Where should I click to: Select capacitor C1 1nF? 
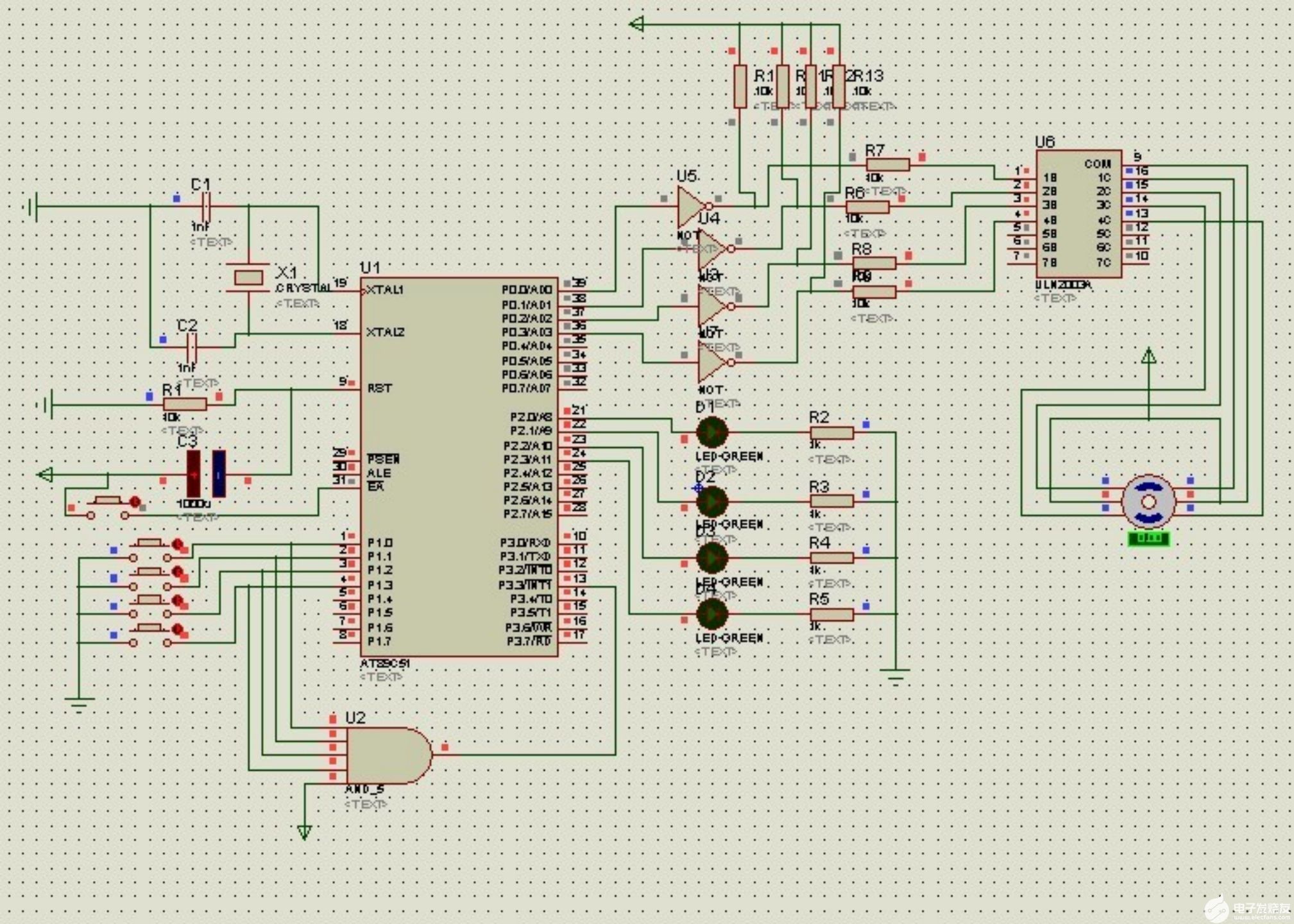[x=206, y=207]
